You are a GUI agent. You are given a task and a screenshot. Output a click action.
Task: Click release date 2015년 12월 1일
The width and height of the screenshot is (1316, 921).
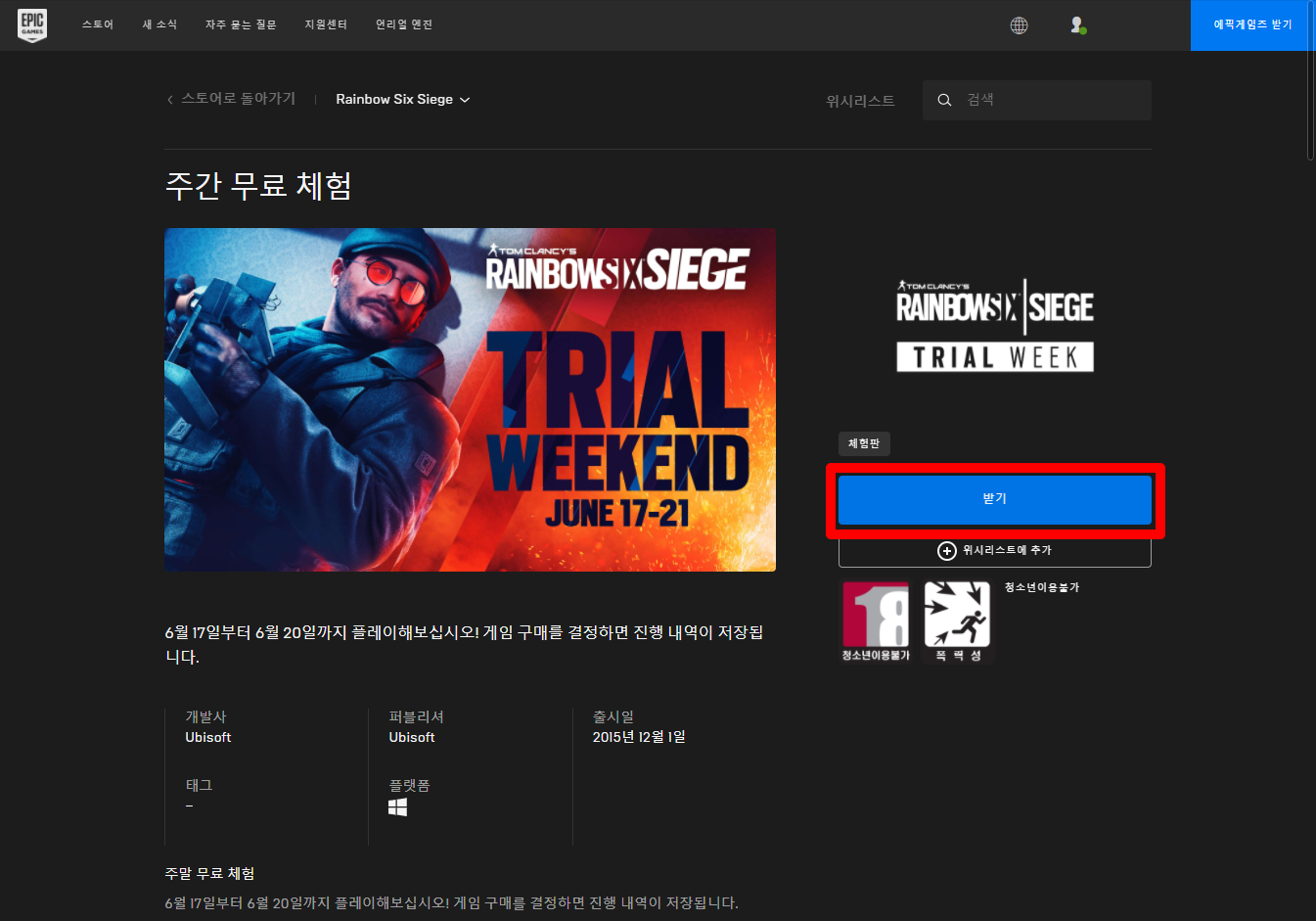tap(639, 737)
